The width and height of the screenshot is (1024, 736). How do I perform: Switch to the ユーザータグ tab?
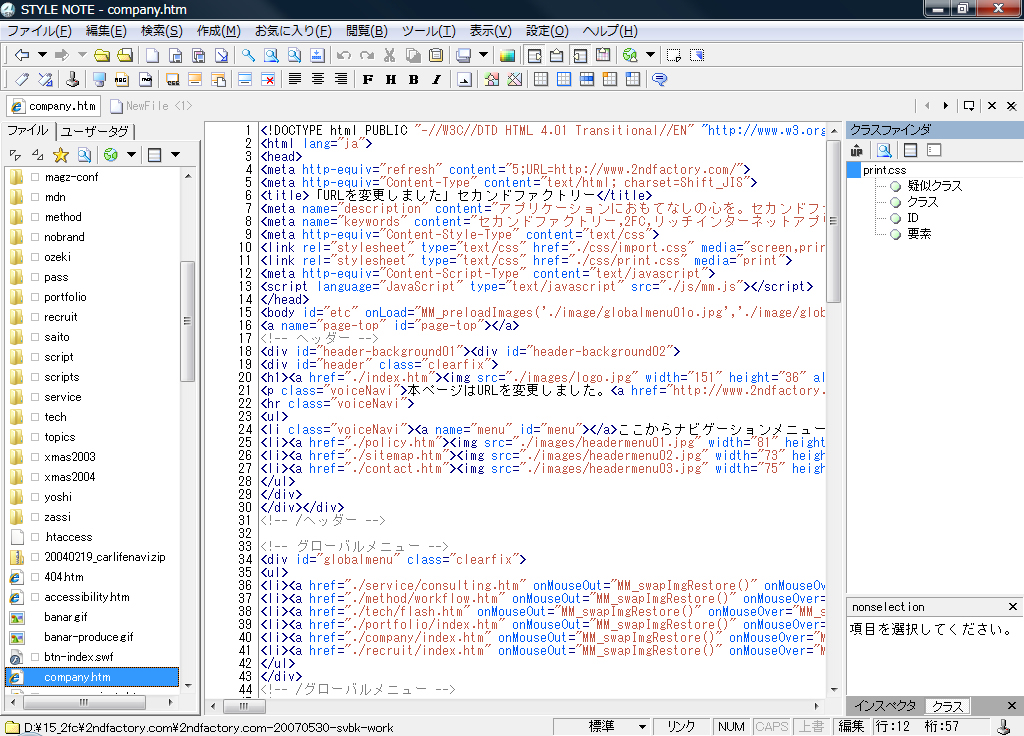tap(95, 131)
